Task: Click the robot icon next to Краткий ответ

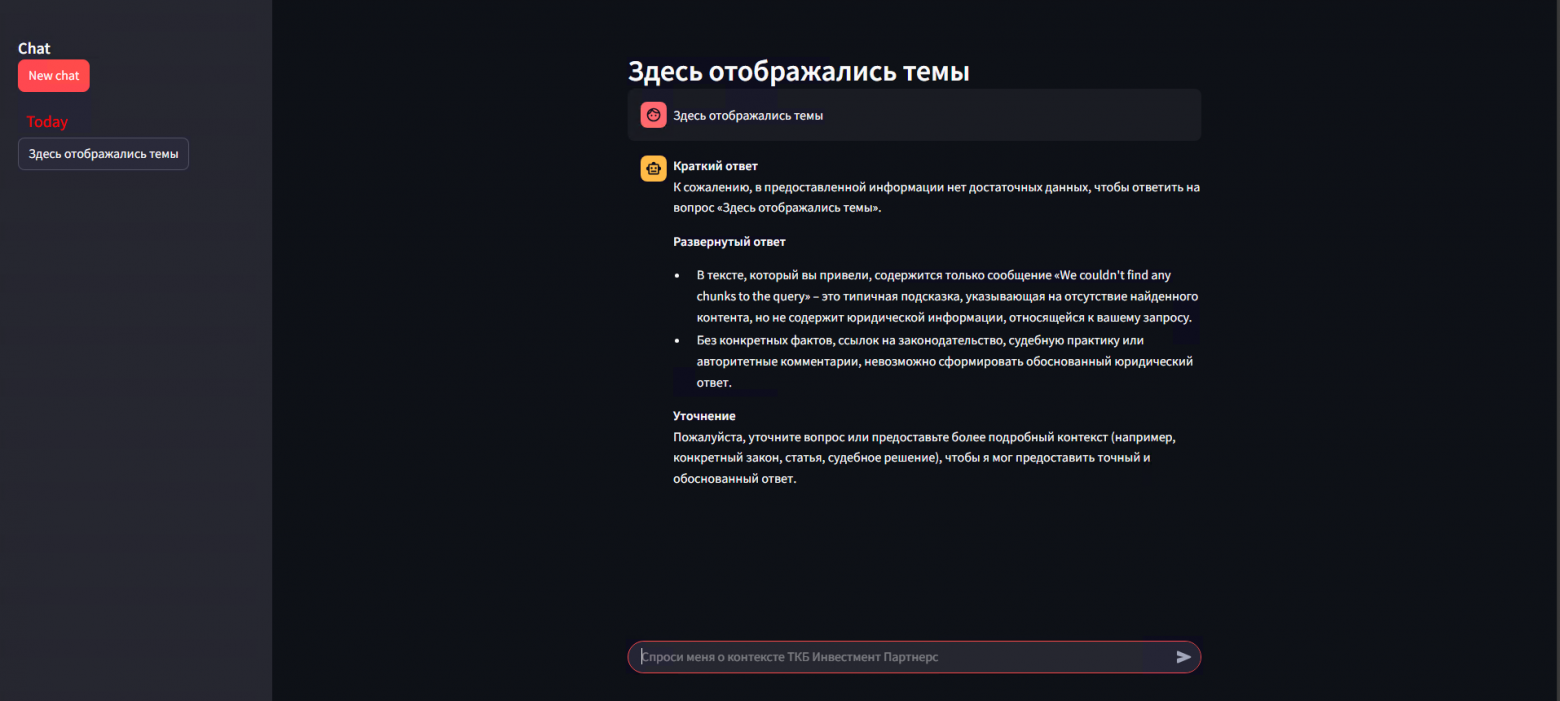Action: point(653,168)
